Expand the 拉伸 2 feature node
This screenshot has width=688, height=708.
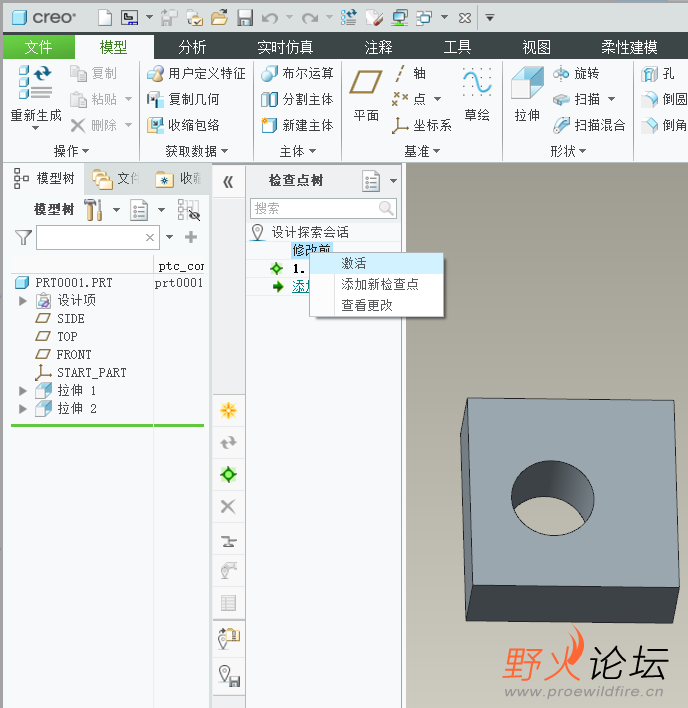tap(23, 409)
